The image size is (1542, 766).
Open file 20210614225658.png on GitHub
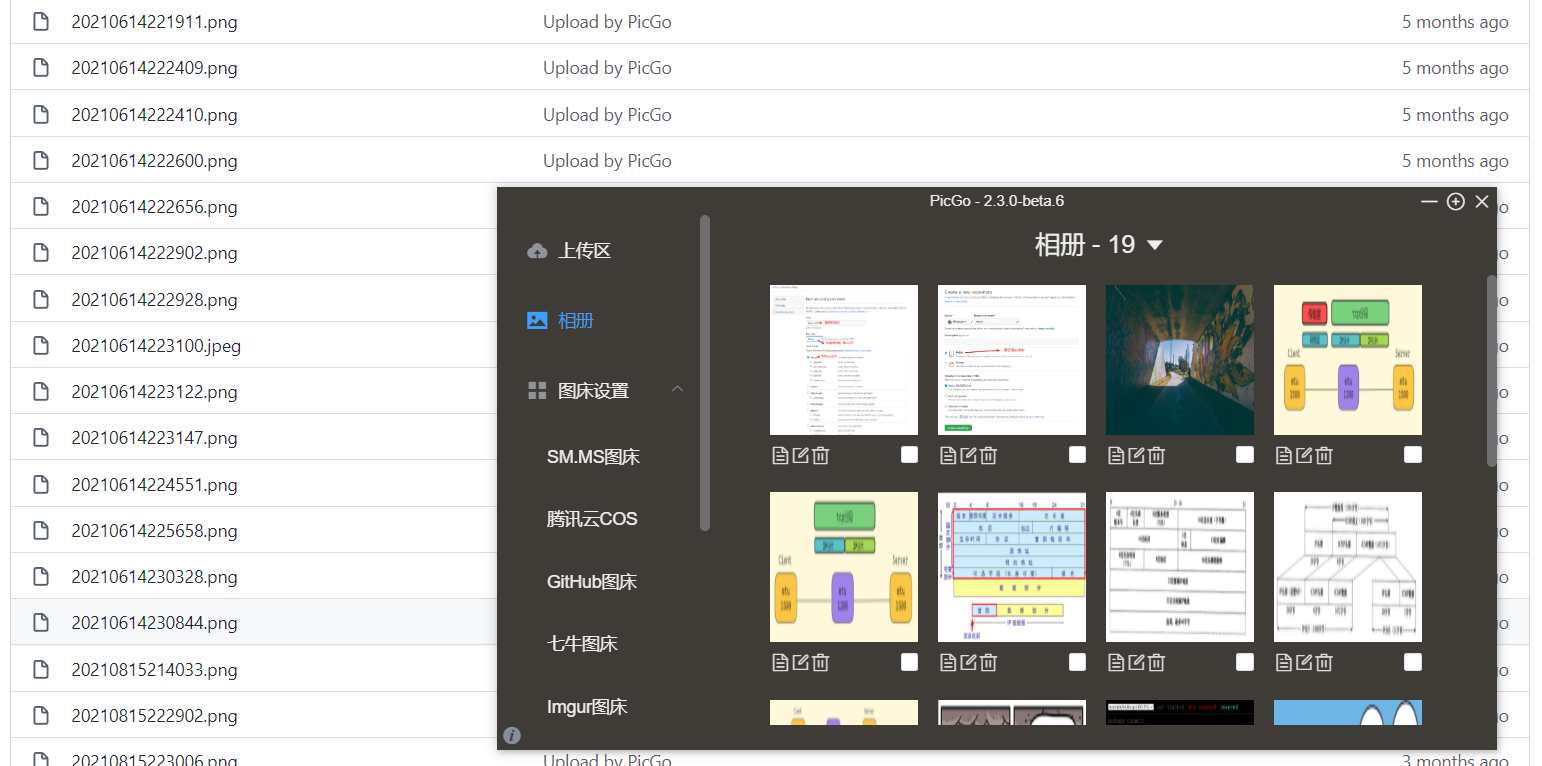(154, 531)
